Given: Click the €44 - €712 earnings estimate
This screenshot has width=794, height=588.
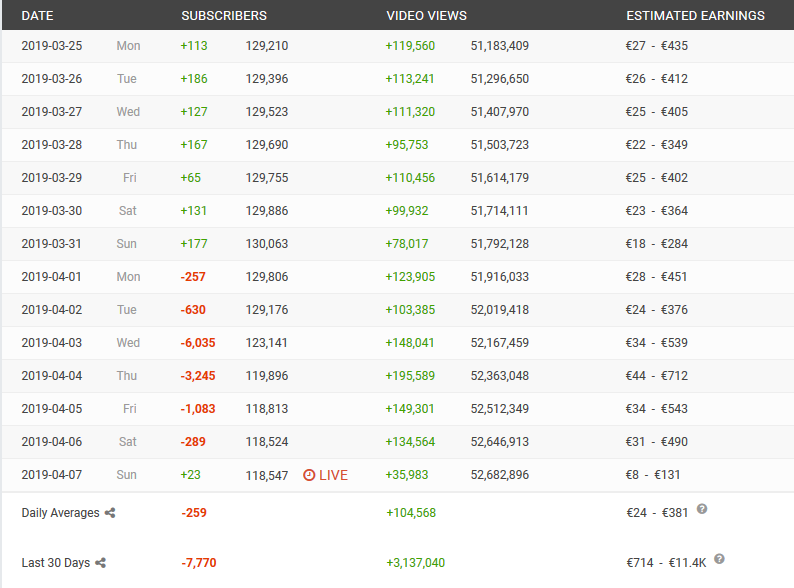Looking at the screenshot, I should click(657, 376).
